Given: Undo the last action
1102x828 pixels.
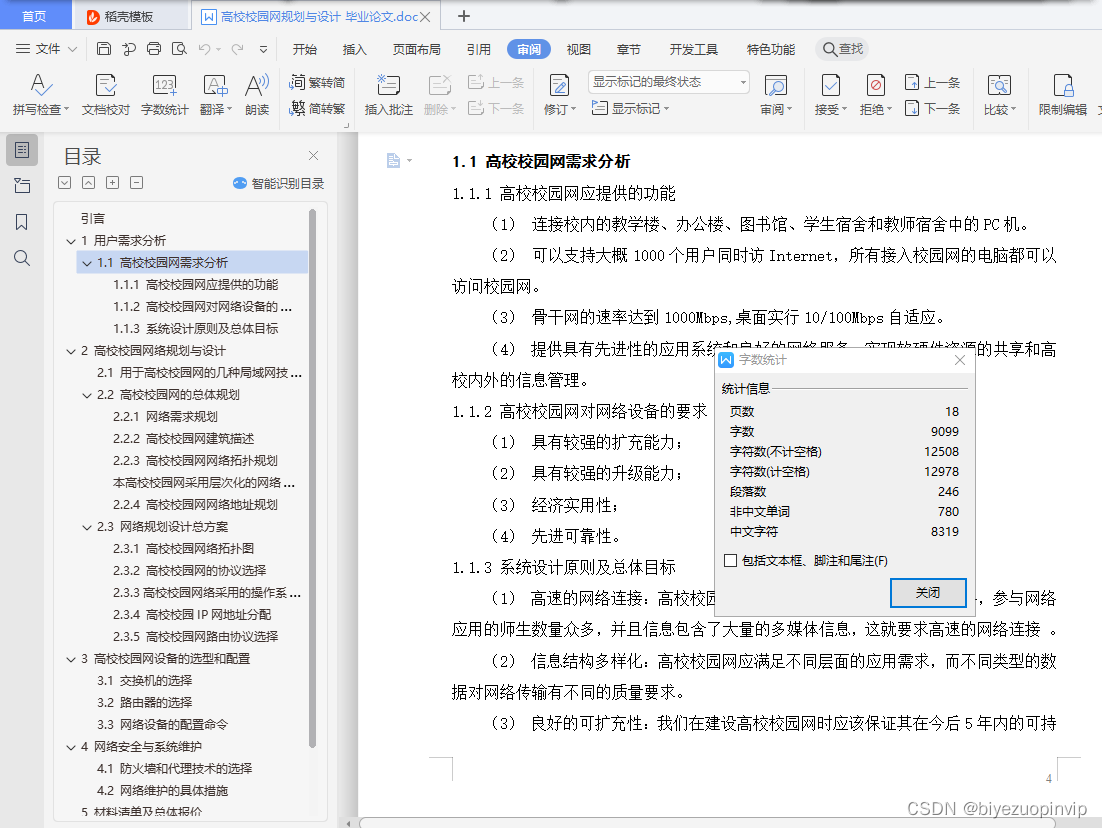Looking at the screenshot, I should pyautogui.click(x=205, y=48).
